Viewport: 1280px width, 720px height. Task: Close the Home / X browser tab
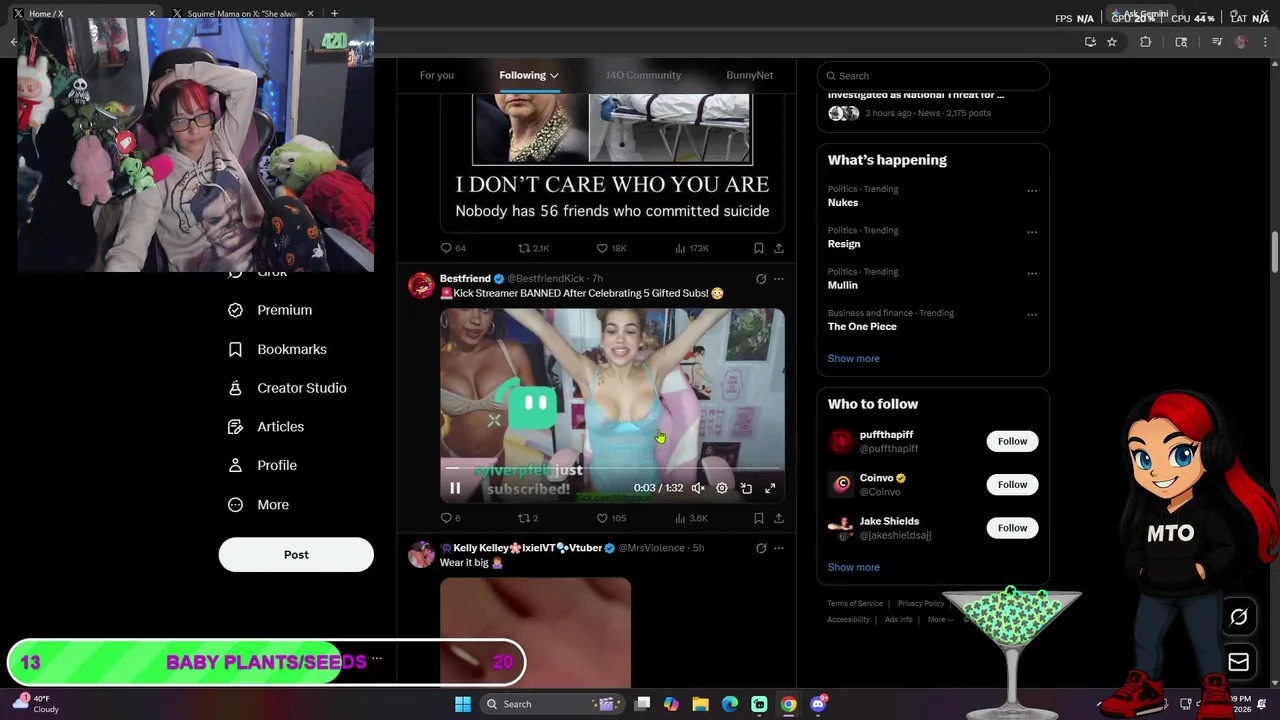(152, 13)
